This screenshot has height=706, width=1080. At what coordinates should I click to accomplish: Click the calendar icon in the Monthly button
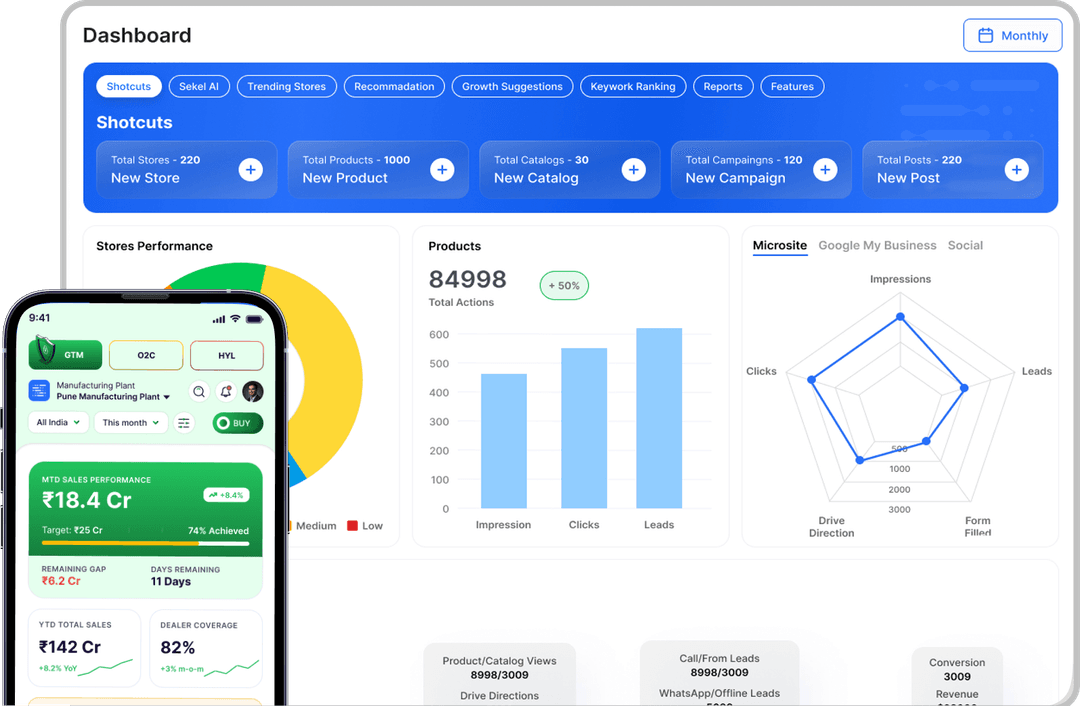[x=986, y=35]
